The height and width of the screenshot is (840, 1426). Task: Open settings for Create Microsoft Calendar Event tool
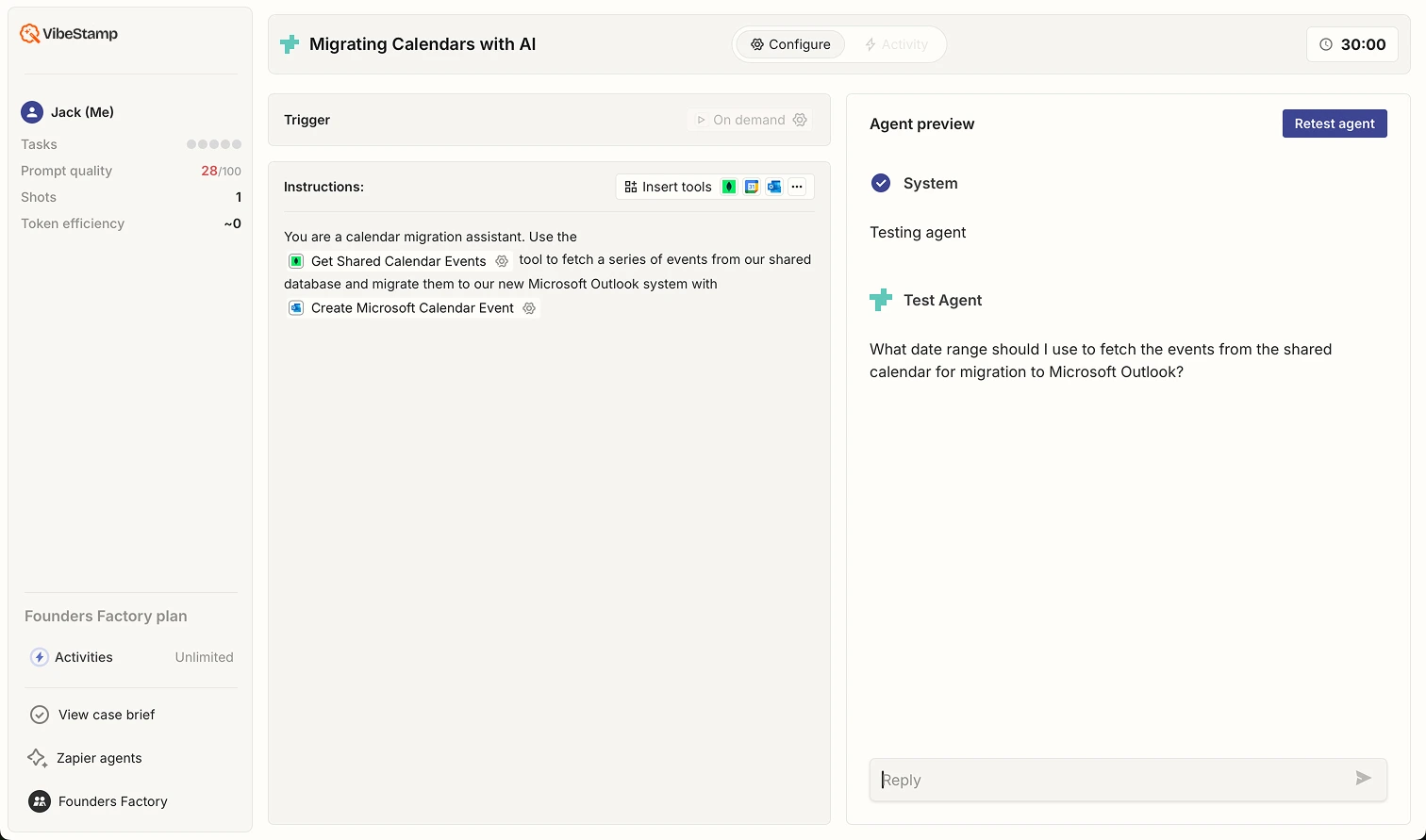(528, 308)
